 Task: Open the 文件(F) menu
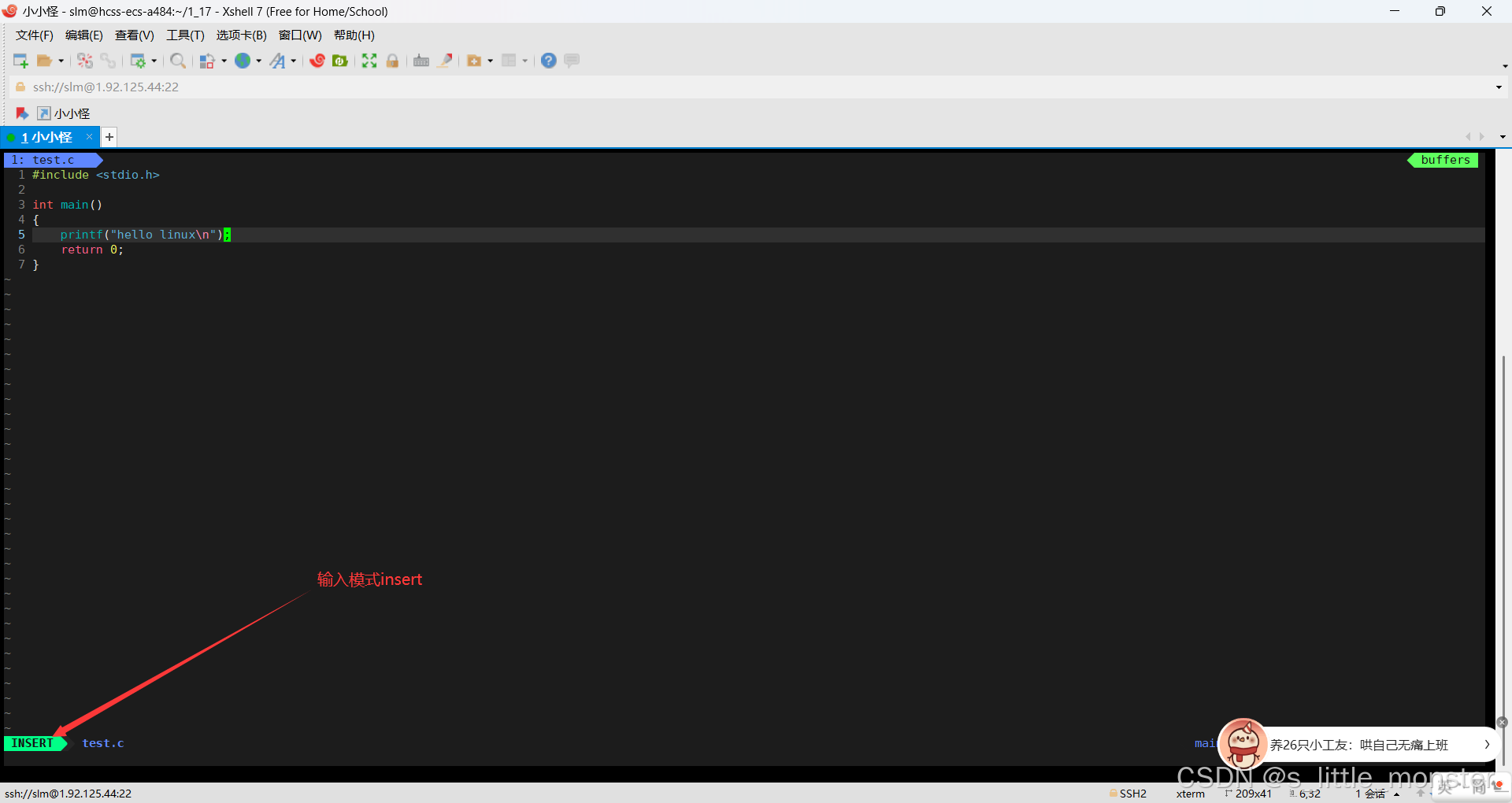(35, 35)
